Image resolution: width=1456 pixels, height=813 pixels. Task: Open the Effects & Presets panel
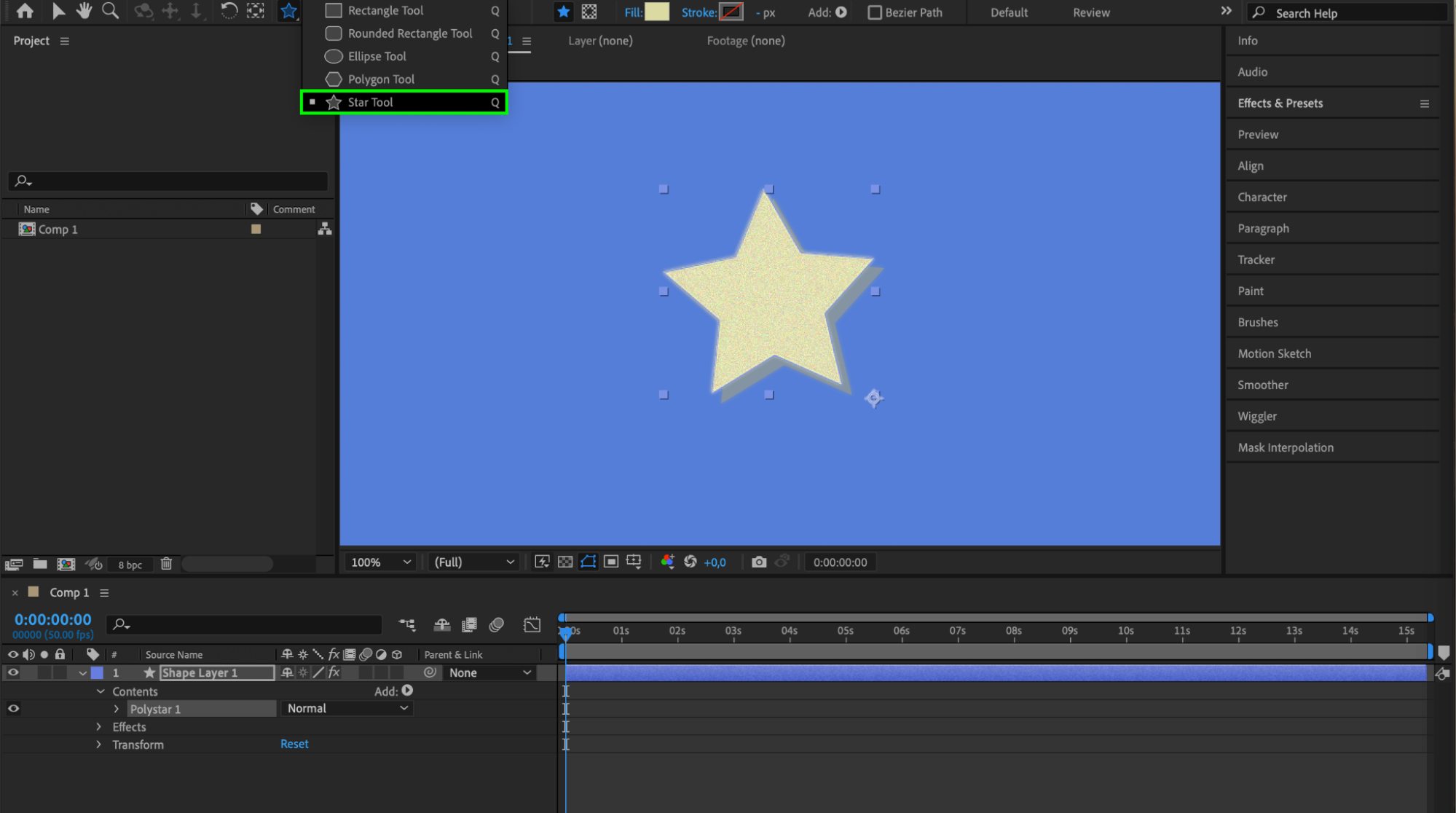(x=1280, y=103)
